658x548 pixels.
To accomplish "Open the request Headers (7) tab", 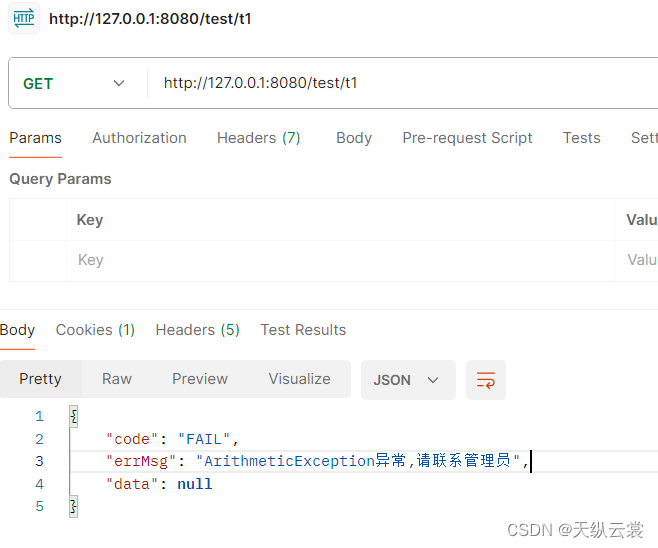I will pyautogui.click(x=258, y=138).
